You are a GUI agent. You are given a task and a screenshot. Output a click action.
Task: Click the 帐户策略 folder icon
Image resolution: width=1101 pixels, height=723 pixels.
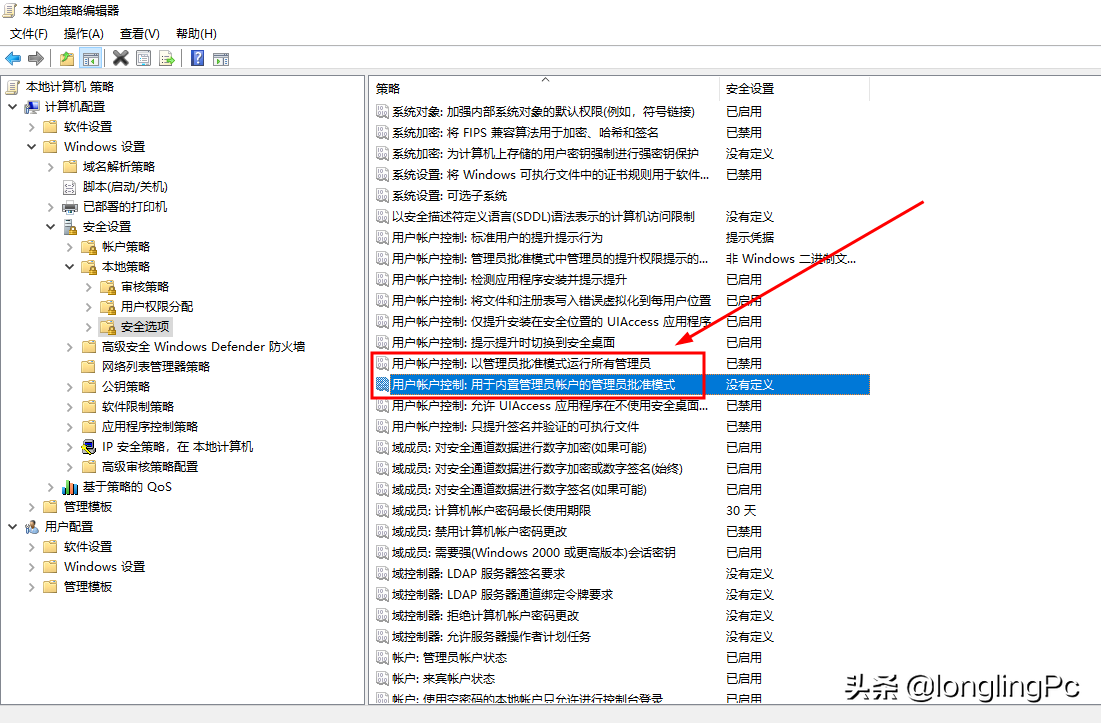point(88,247)
